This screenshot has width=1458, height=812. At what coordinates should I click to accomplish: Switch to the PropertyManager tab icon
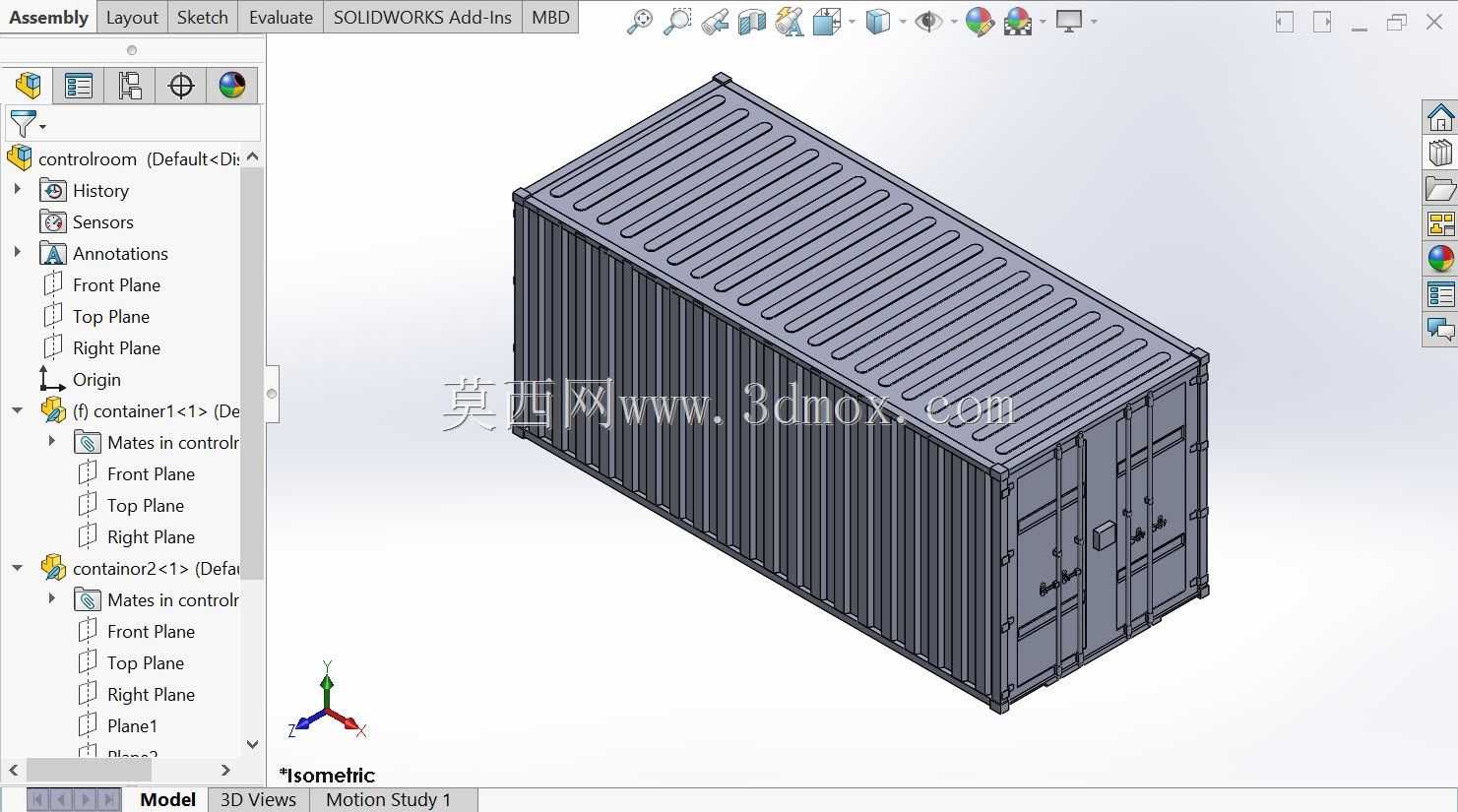[79, 86]
